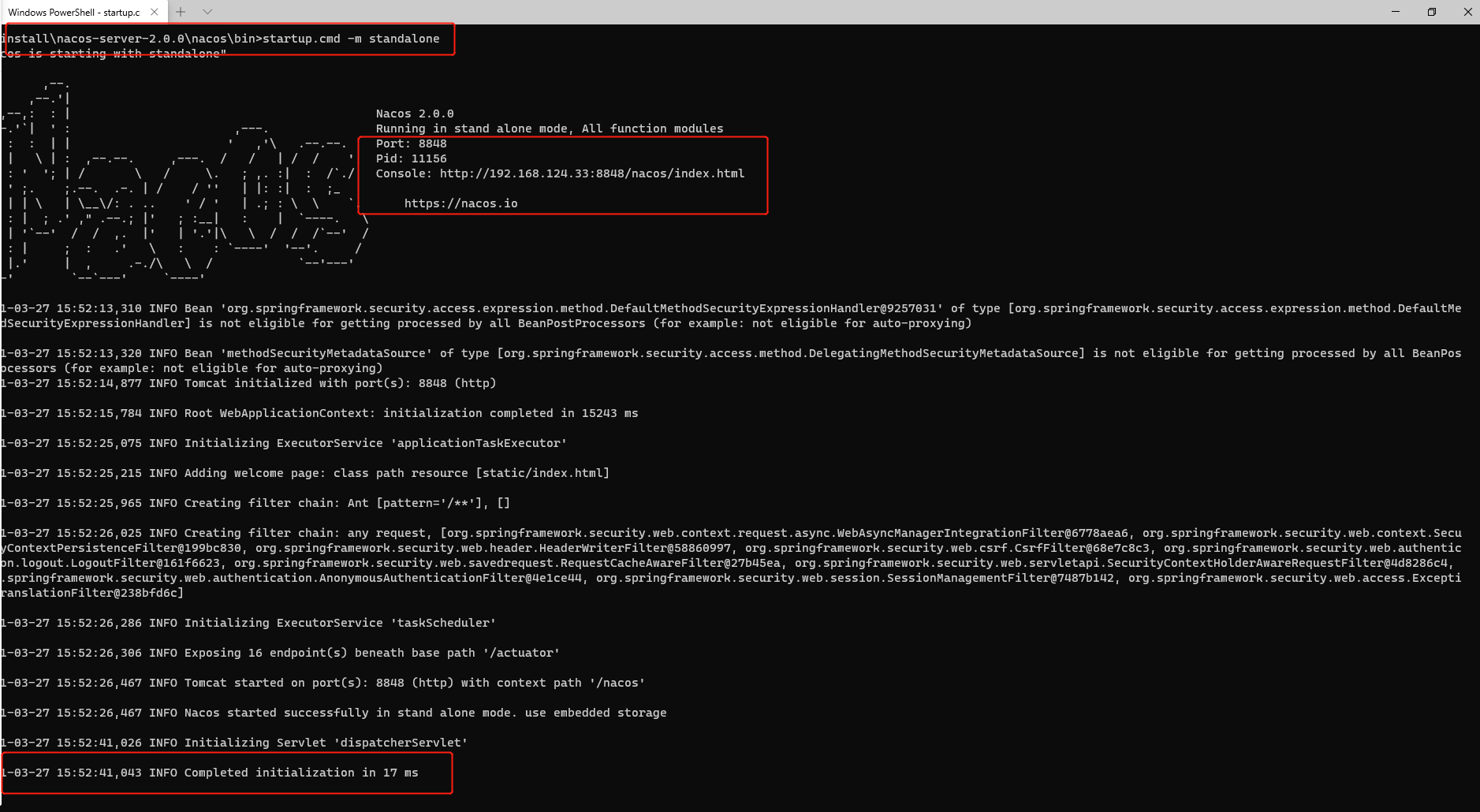Close the terminal window
This screenshot has height=812, width=1480.
tap(1467, 12)
